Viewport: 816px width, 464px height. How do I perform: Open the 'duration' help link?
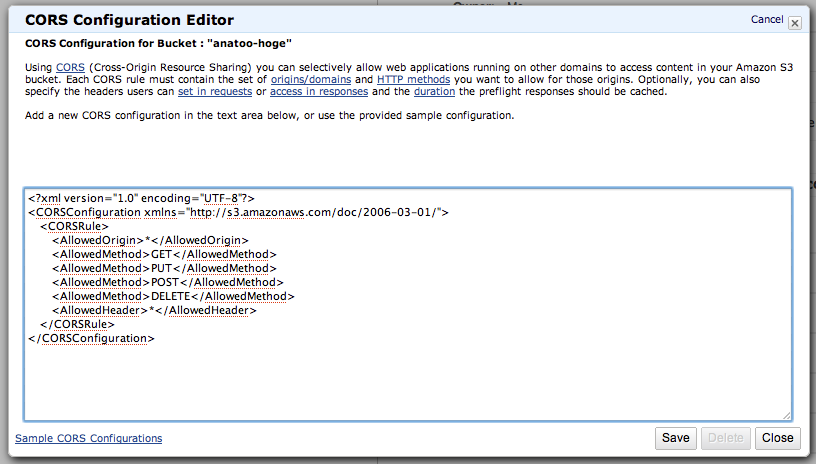click(434, 92)
